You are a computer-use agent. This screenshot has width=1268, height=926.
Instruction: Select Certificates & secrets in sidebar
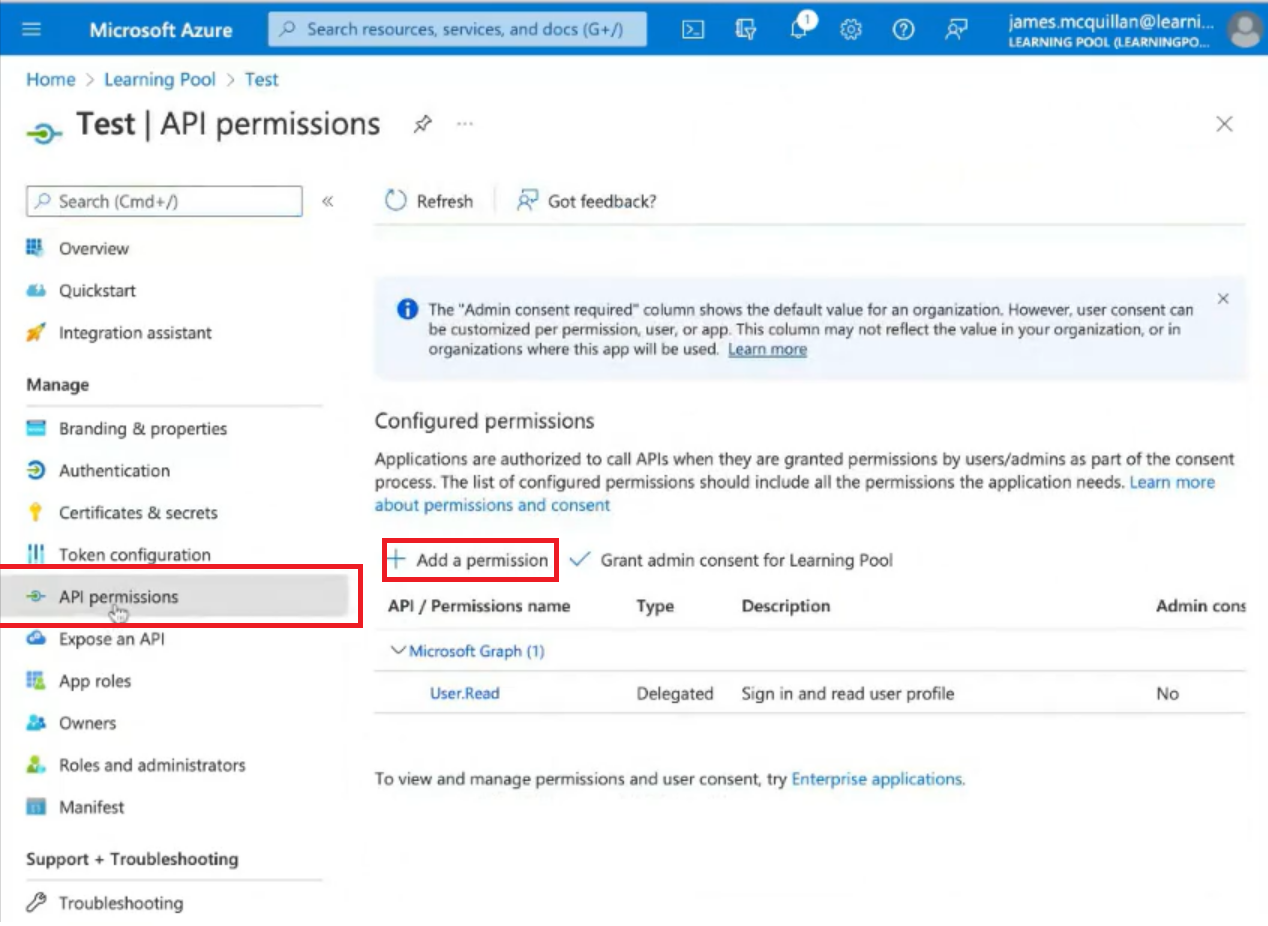[x=137, y=513]
